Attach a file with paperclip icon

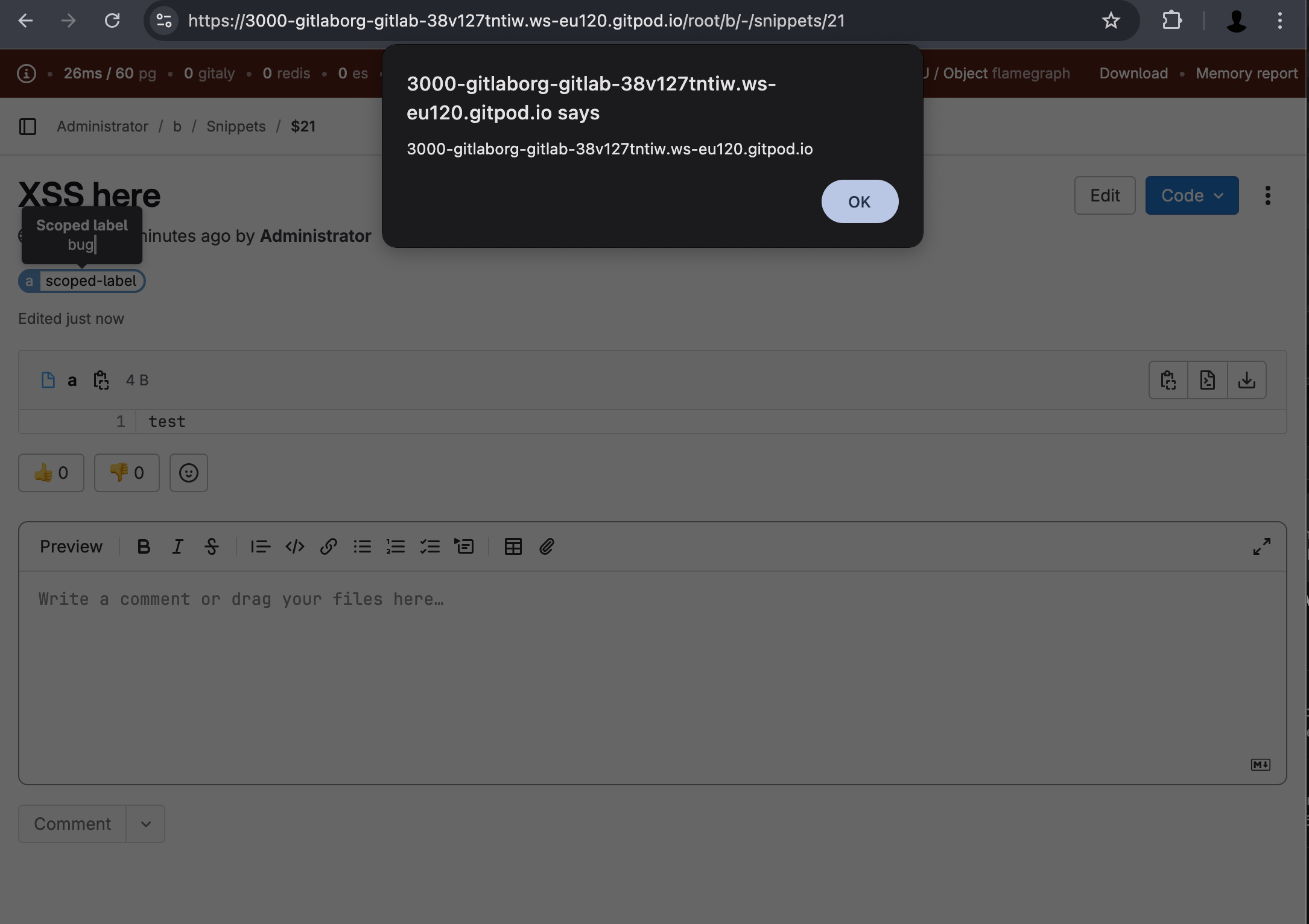click(547, 546)
